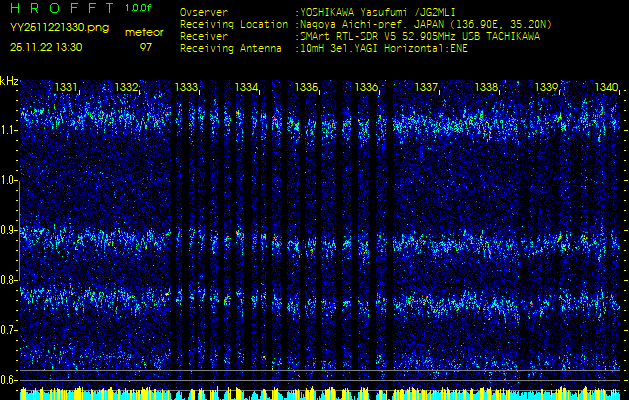
Task: Select the 1335 time marker
Action: pyautogui.click(x=306, y=88)
